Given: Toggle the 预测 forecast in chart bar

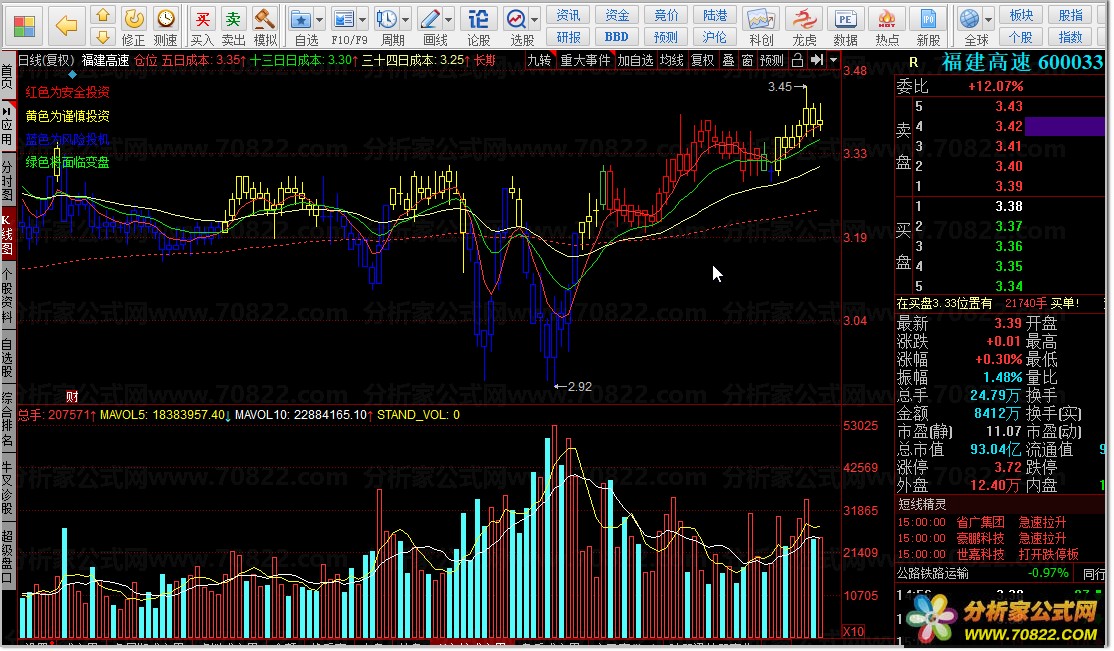Looking at the screenshot, I should [x=772, y=60].
